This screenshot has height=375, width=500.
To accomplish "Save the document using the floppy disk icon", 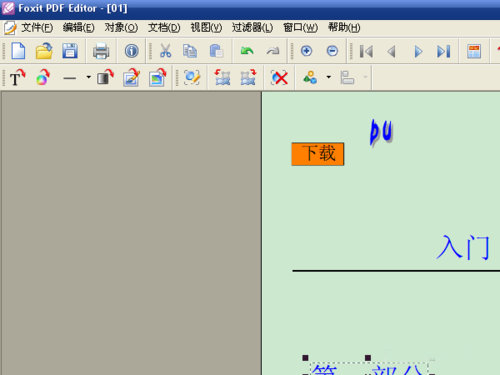I will tap(70, 51).
